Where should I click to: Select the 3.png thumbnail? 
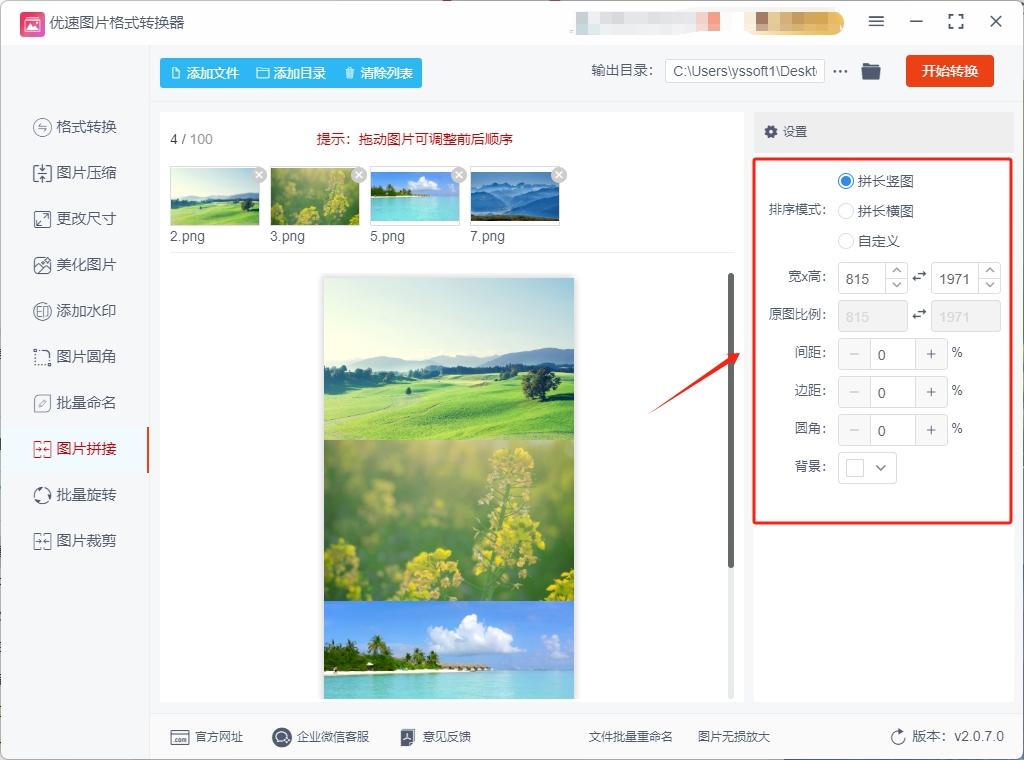point(315,196)
